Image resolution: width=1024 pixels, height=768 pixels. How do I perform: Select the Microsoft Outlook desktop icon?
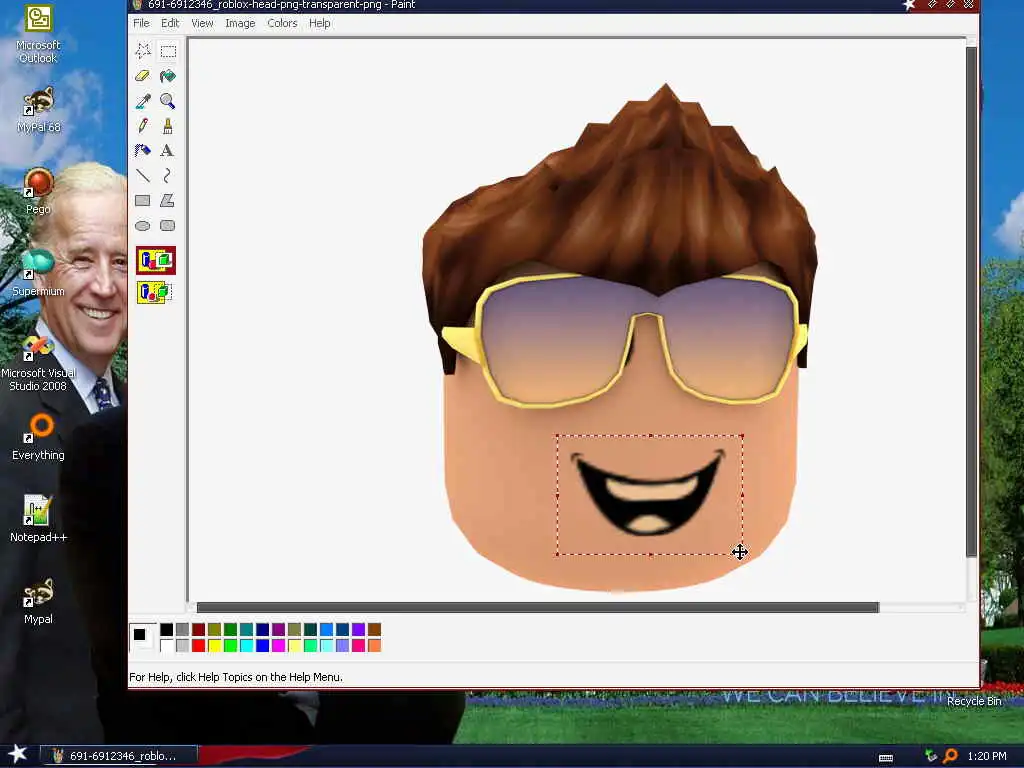tap(38, 35)
